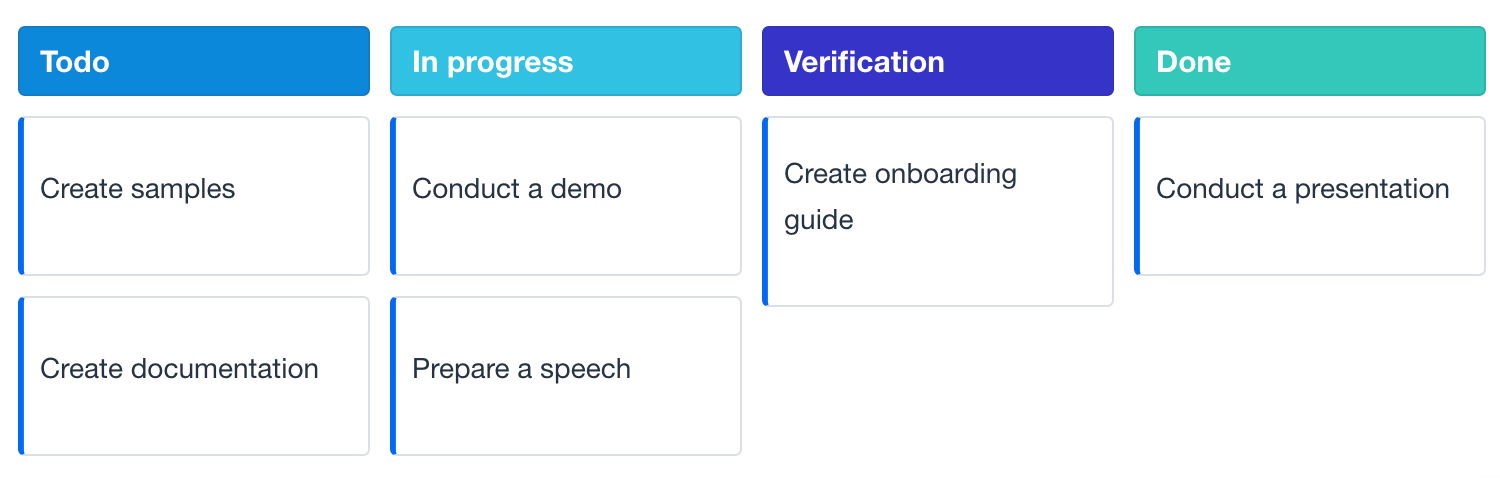This screenshot has height=478, width=1500.
Task: Click empty area under Conduct a presentation card
Action: click(x=1310, y=370)
